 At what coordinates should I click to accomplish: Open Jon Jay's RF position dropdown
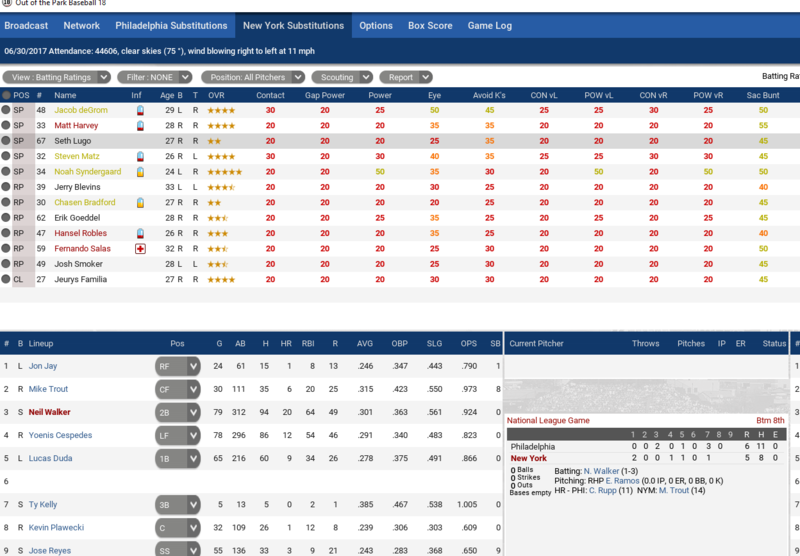178,366
